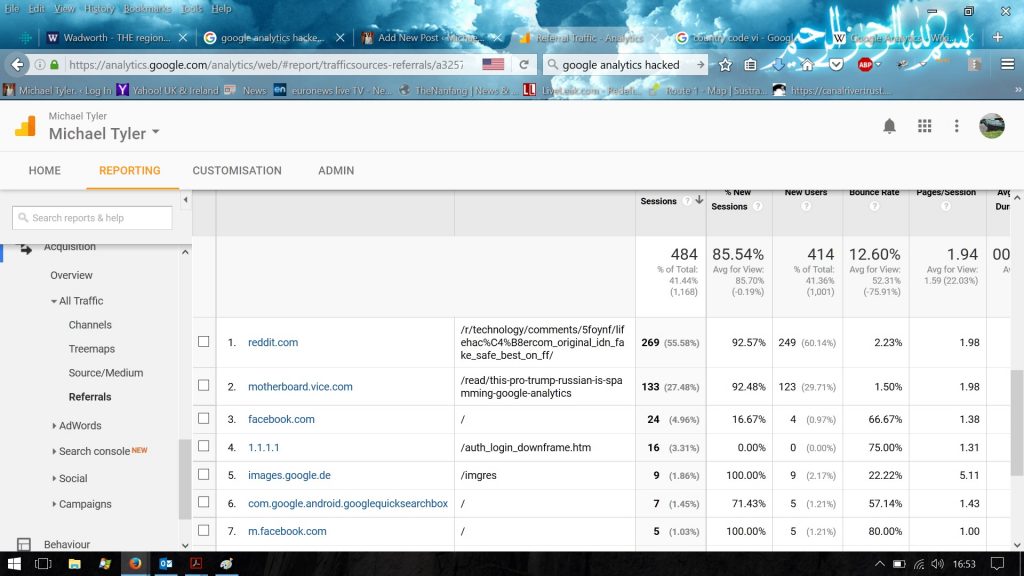Show more bookmarks via the overflow chevron

1017,90
